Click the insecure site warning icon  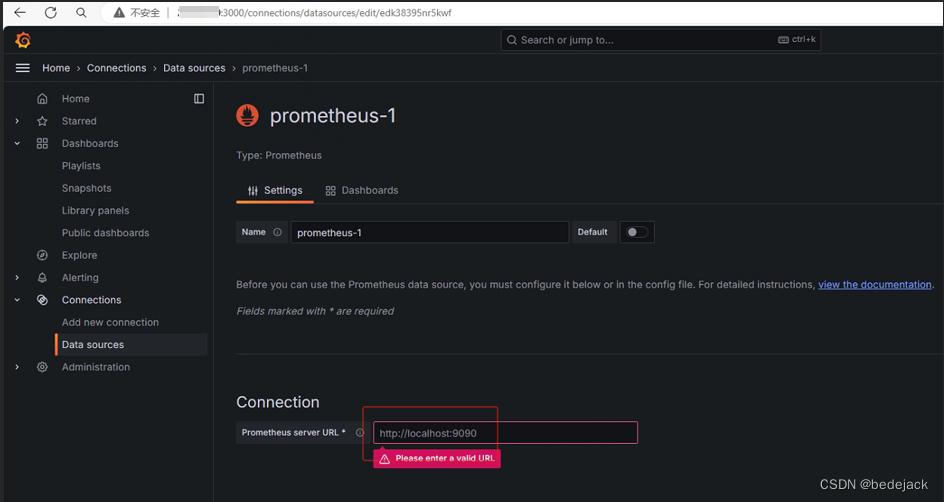click(x=119, y=13)
